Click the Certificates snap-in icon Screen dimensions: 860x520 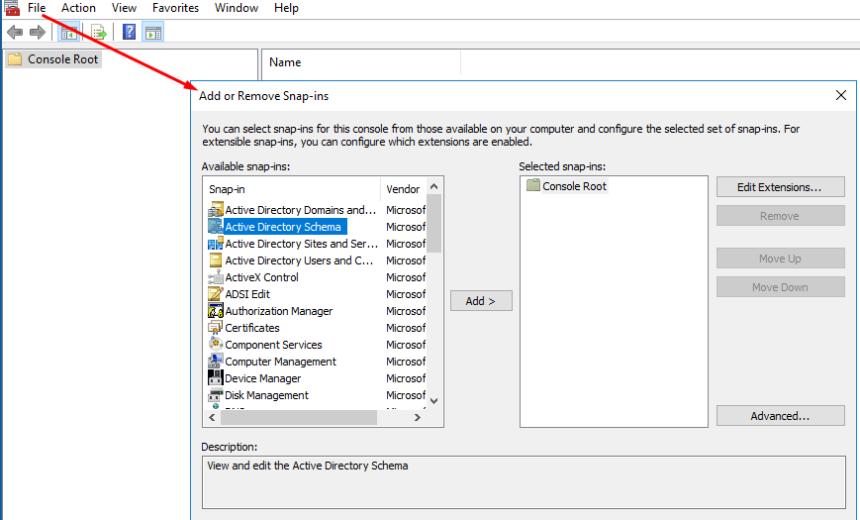pyautogui.click(x=216, y=327)
